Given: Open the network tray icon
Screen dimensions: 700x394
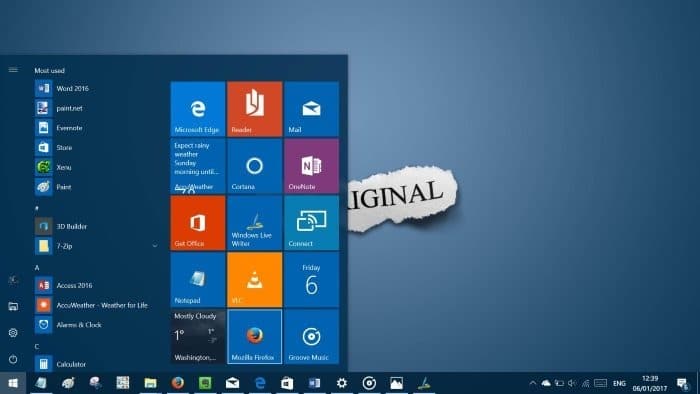Looking at the screenshot, I should 585,383.
